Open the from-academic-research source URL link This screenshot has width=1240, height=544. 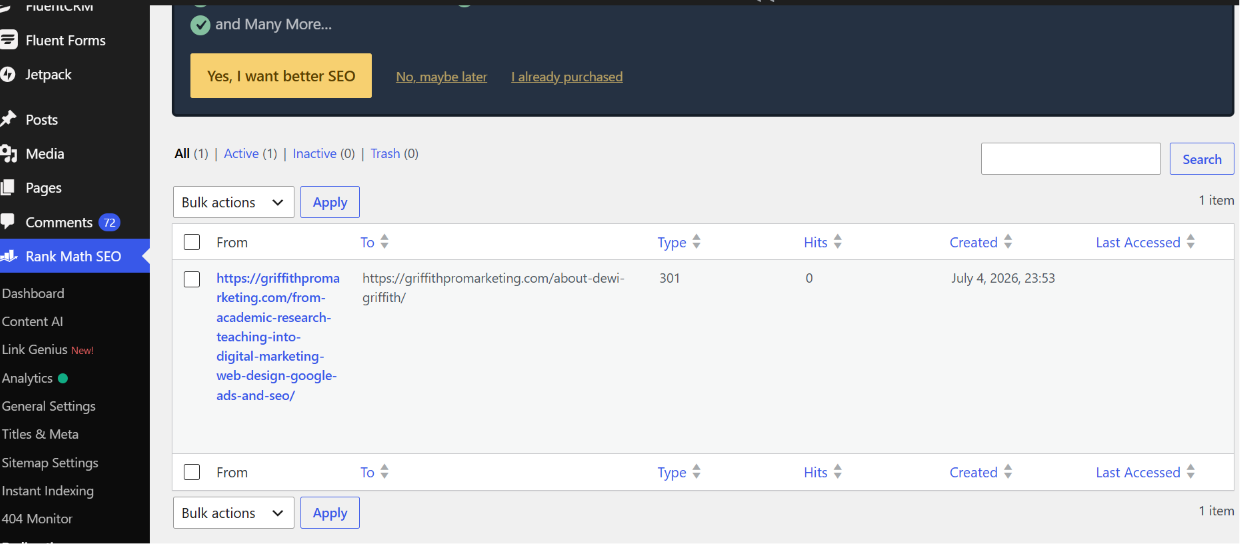pyautogui.click(x=278, y=337)
